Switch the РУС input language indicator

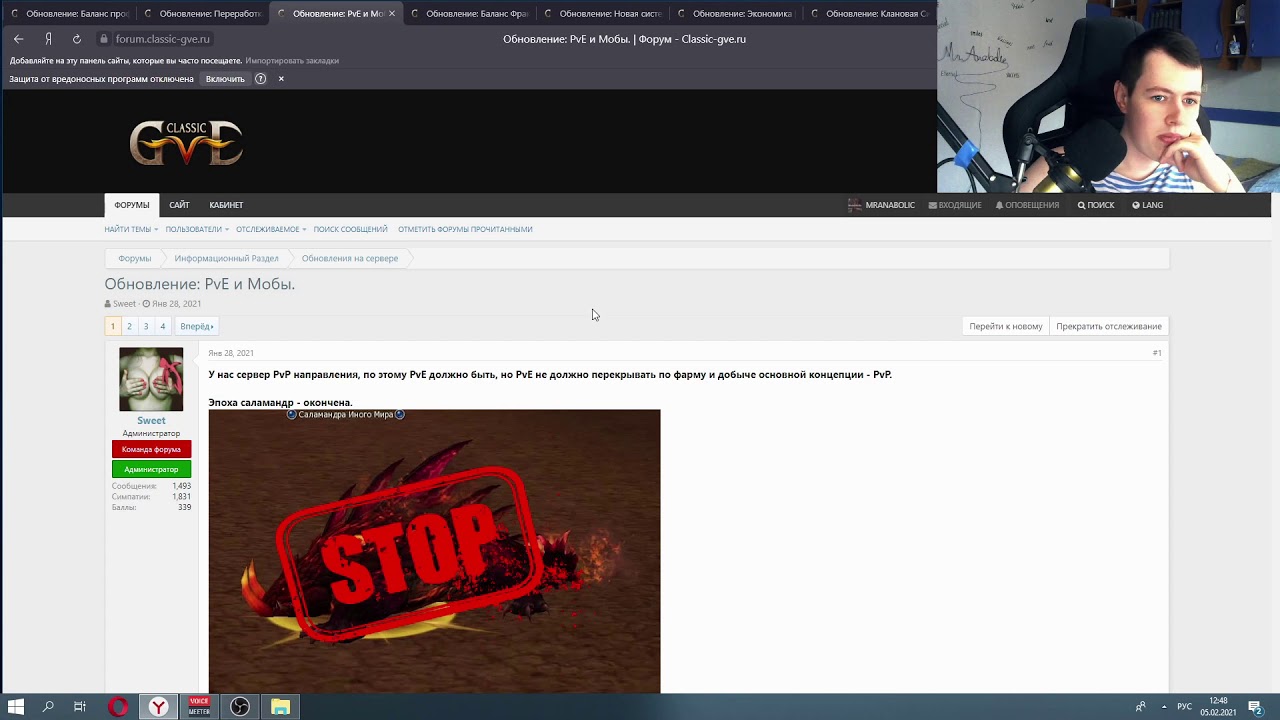pyautogui.click(x=1185, y=707)
